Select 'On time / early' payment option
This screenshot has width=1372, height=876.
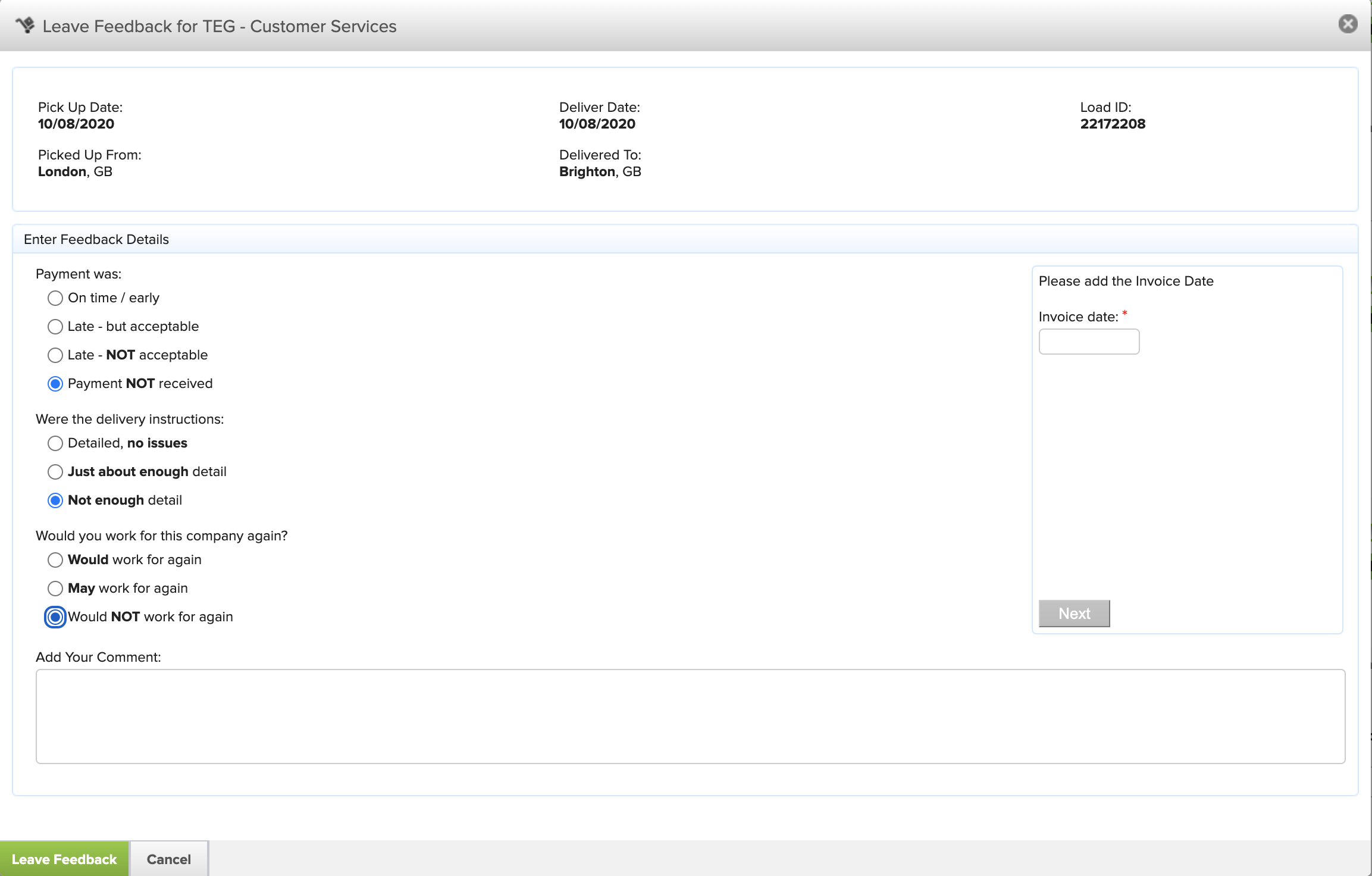(x=55, y=298)
